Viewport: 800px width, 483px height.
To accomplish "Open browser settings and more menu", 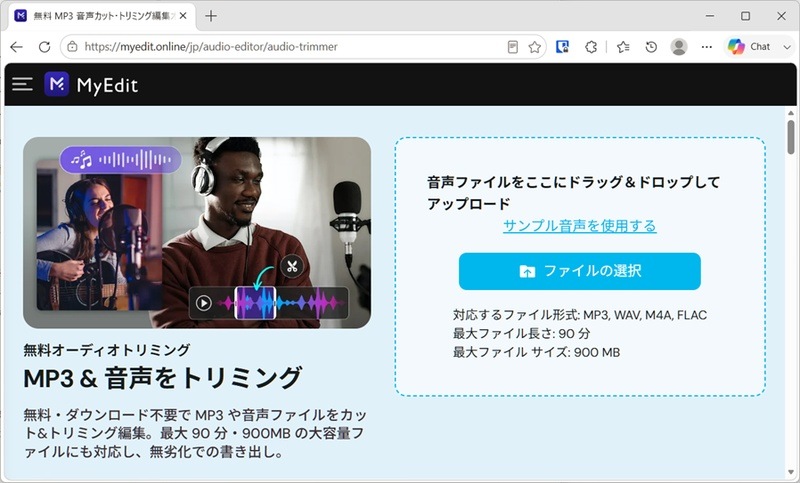I will click(x=707, y=47).
